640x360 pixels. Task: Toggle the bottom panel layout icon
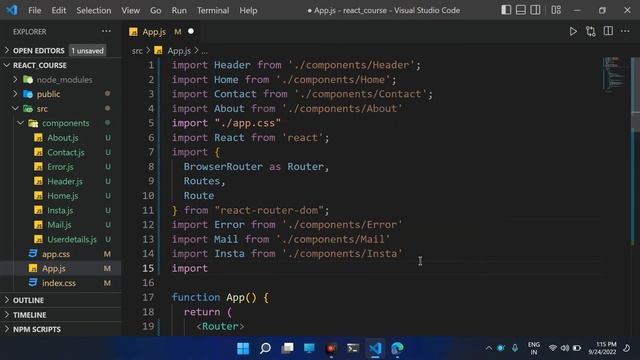520,10
